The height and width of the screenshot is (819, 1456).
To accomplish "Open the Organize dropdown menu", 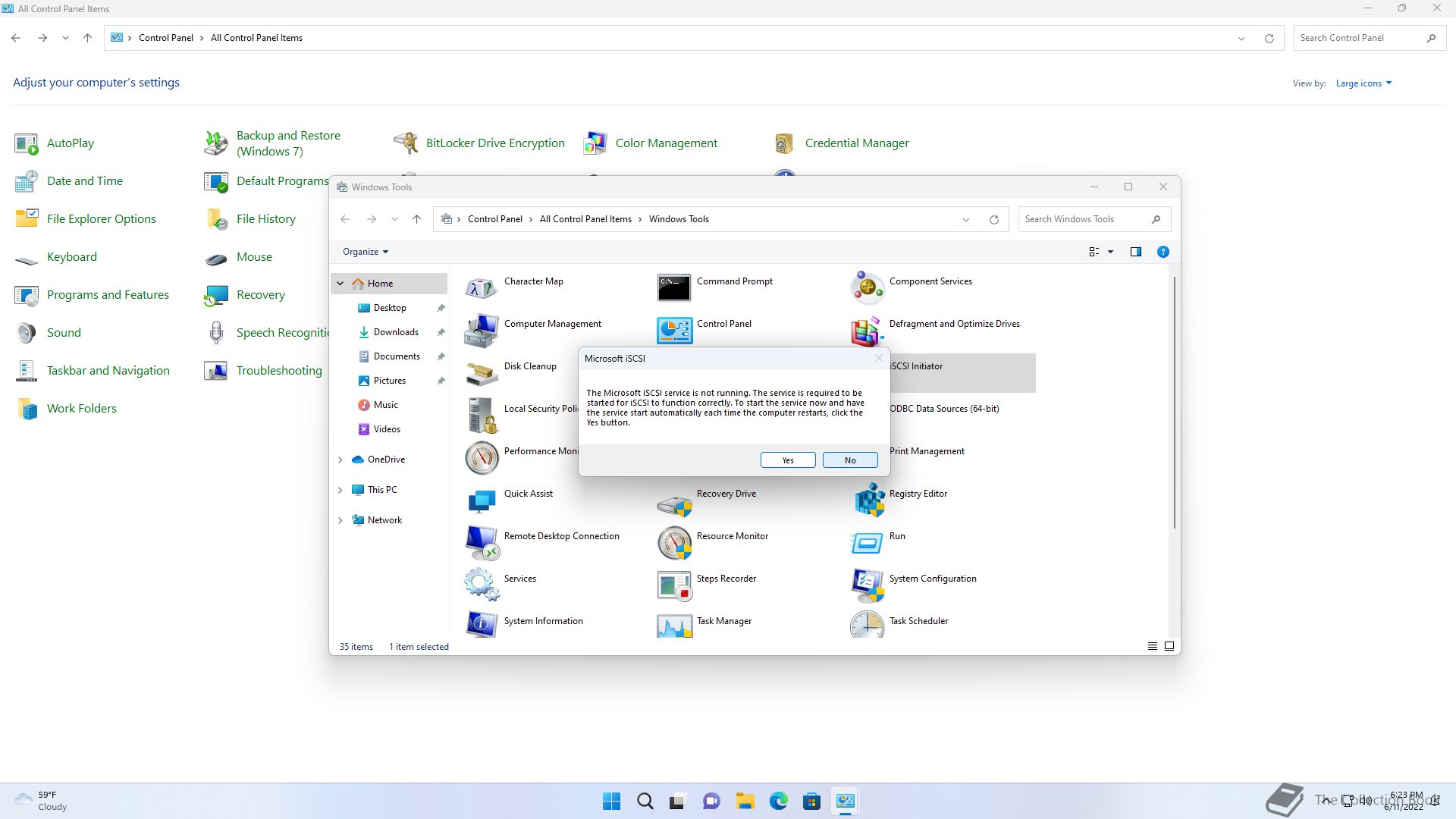I will click(x=366, y=252).
